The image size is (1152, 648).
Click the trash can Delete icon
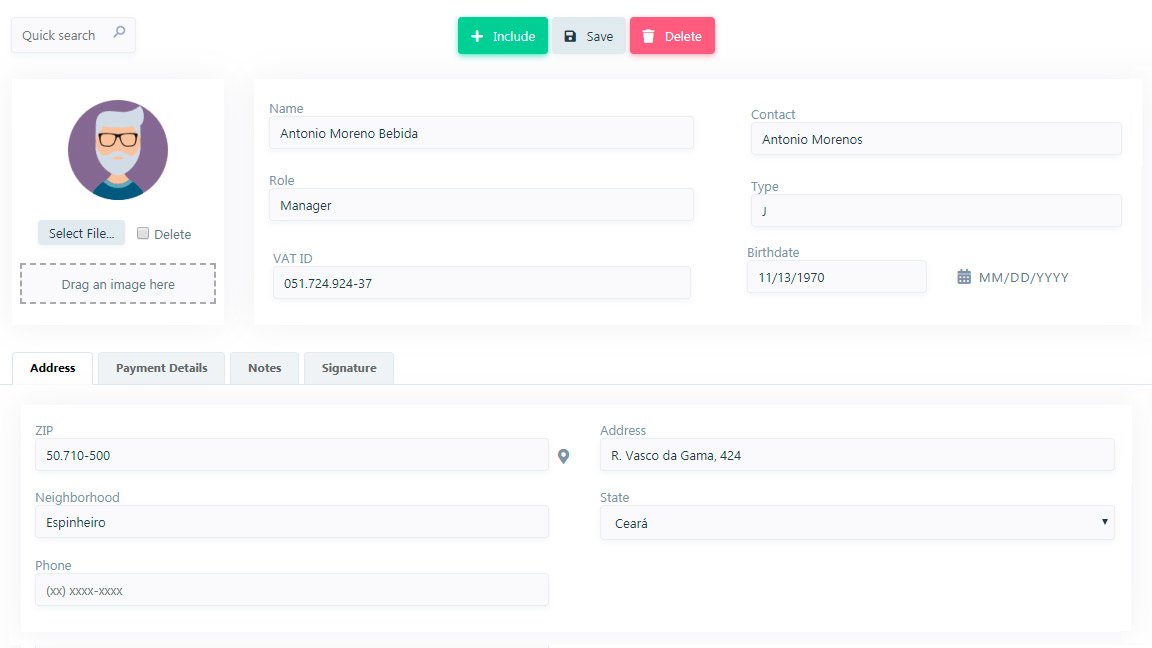(x=648, y=36)
